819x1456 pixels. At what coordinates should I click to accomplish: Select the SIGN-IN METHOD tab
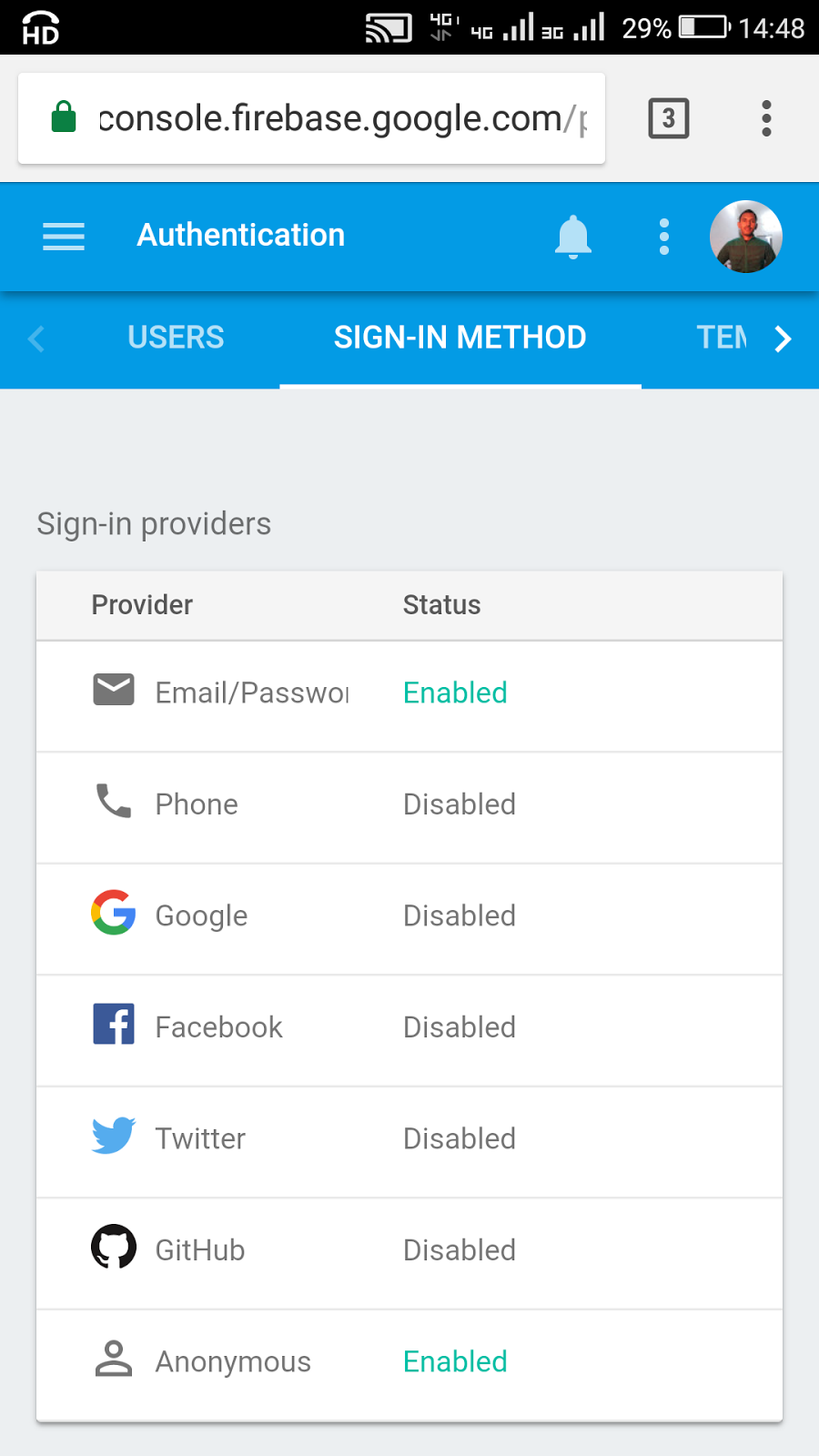460,338
